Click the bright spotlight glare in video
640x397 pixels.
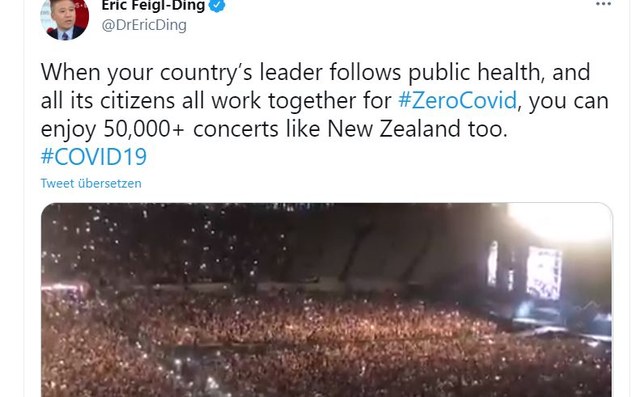(x=561, y=222)
